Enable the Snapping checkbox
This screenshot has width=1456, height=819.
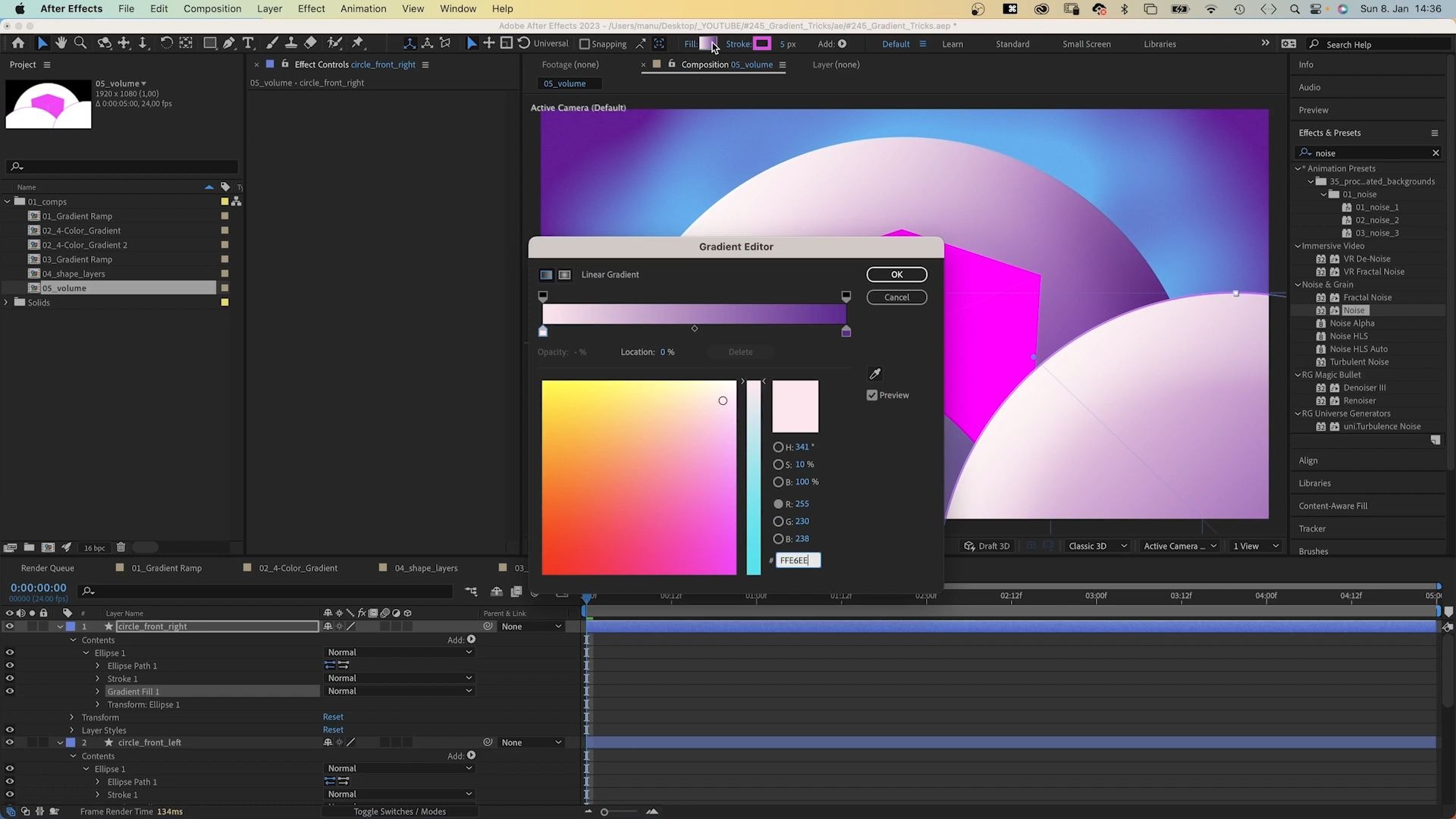[584, 44]
